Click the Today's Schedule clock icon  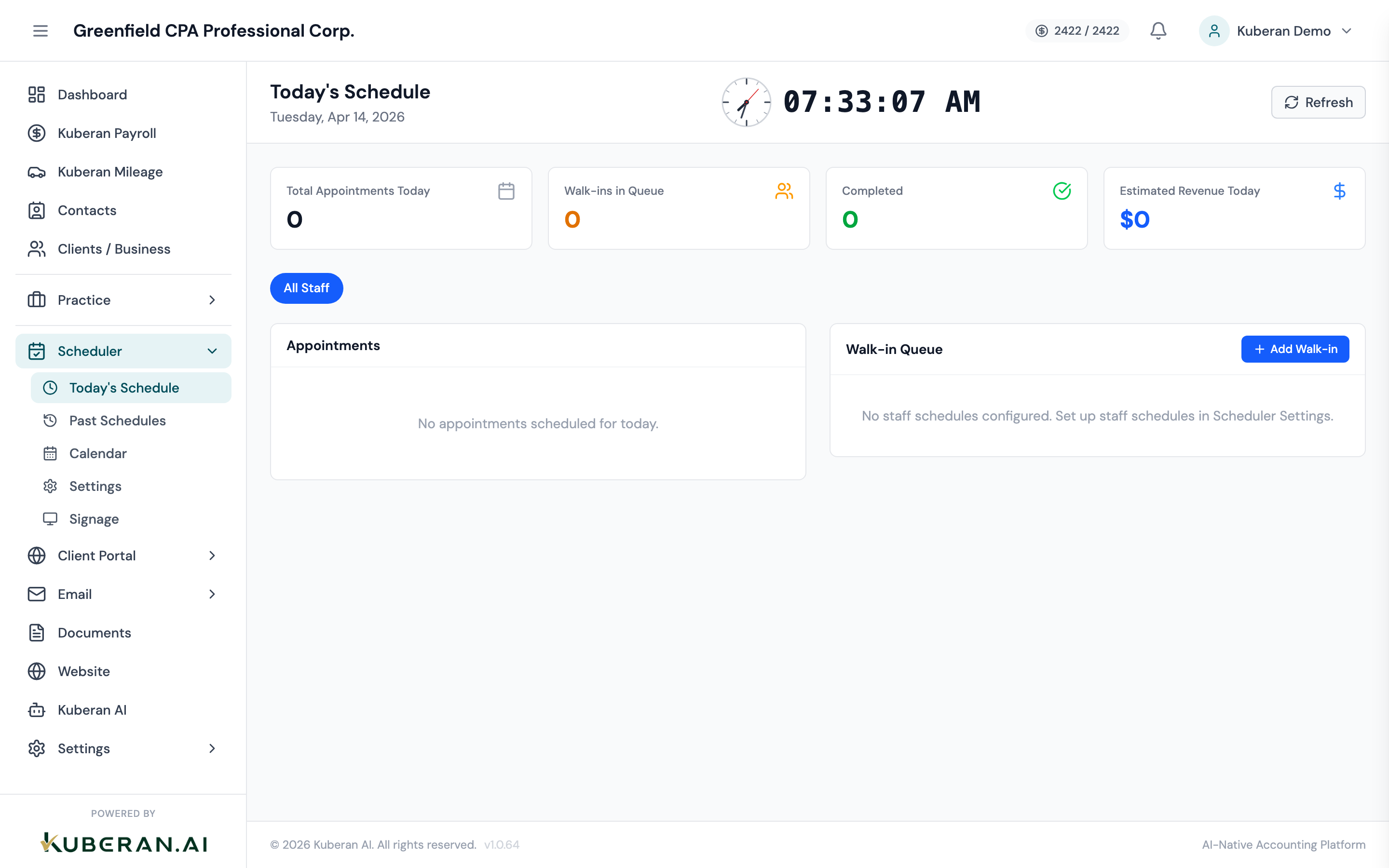(50, 388)
